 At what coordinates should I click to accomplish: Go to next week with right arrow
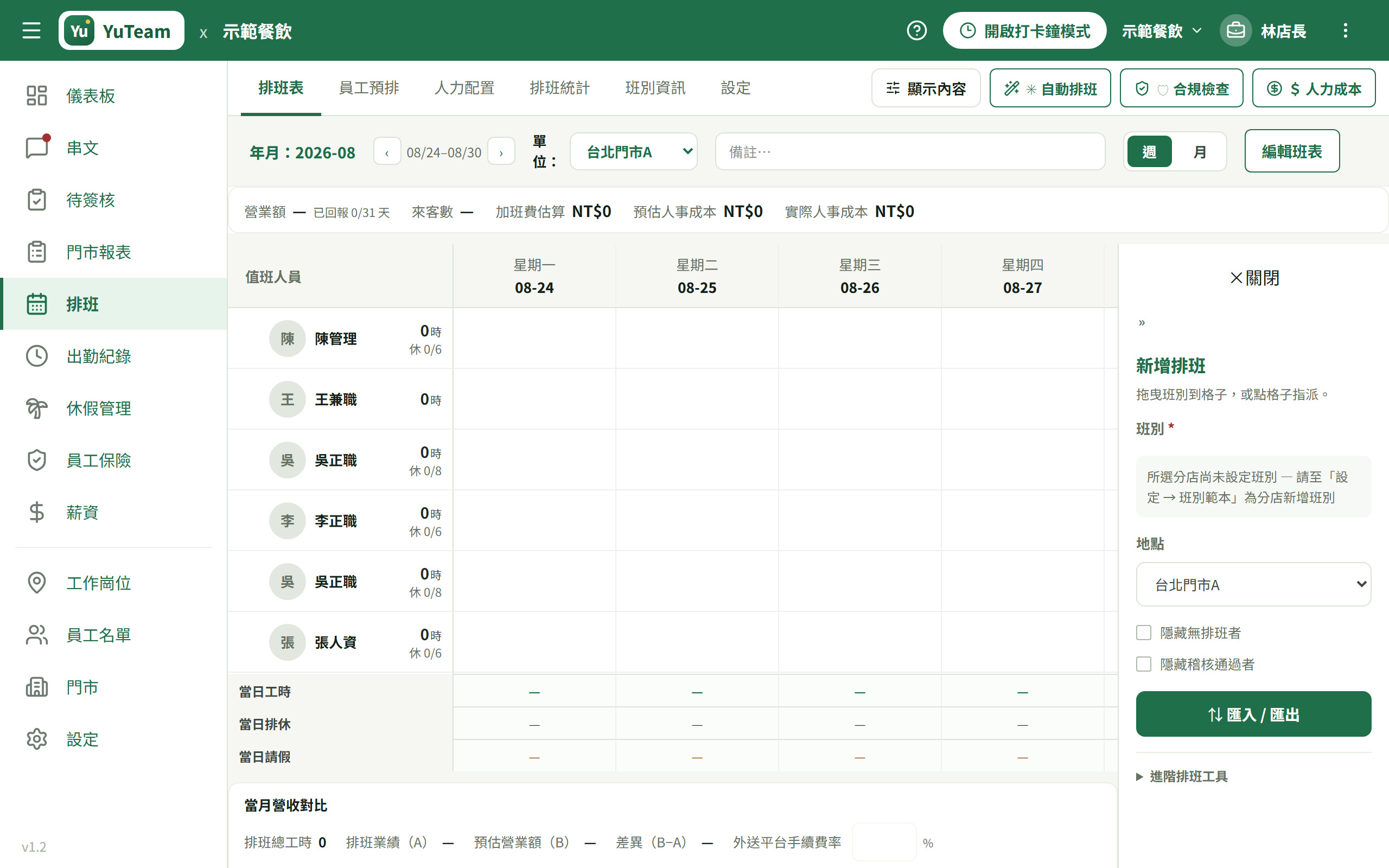(501, 152)
